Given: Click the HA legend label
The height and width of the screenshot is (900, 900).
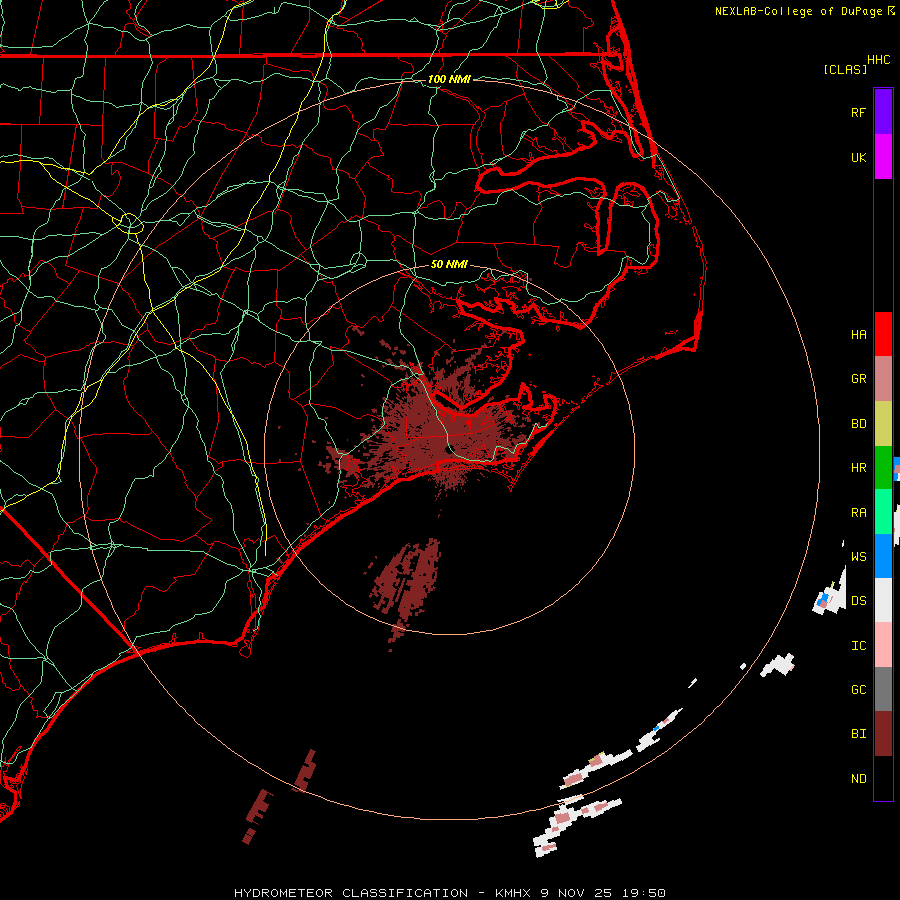Looking at the screenshot, I should [x=858, y=335].
